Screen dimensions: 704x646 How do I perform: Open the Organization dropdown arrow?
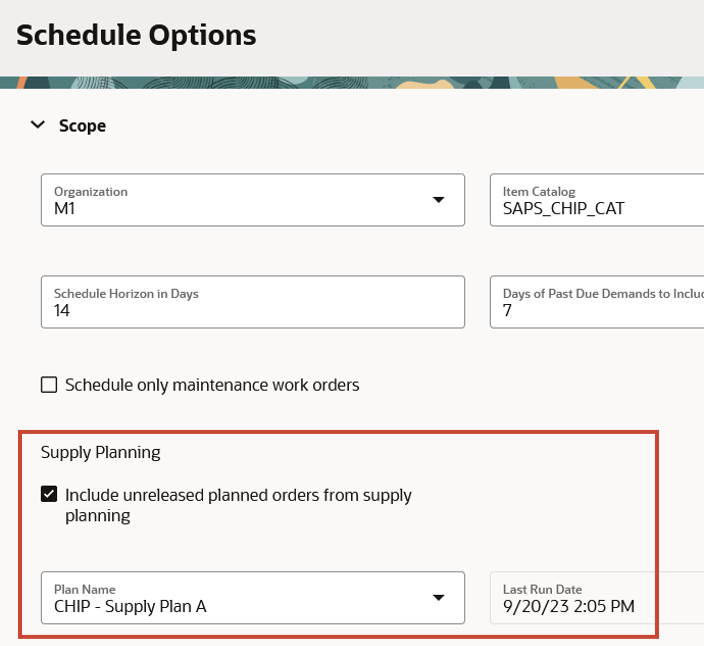pyautogui.click(x=438, y=200)
